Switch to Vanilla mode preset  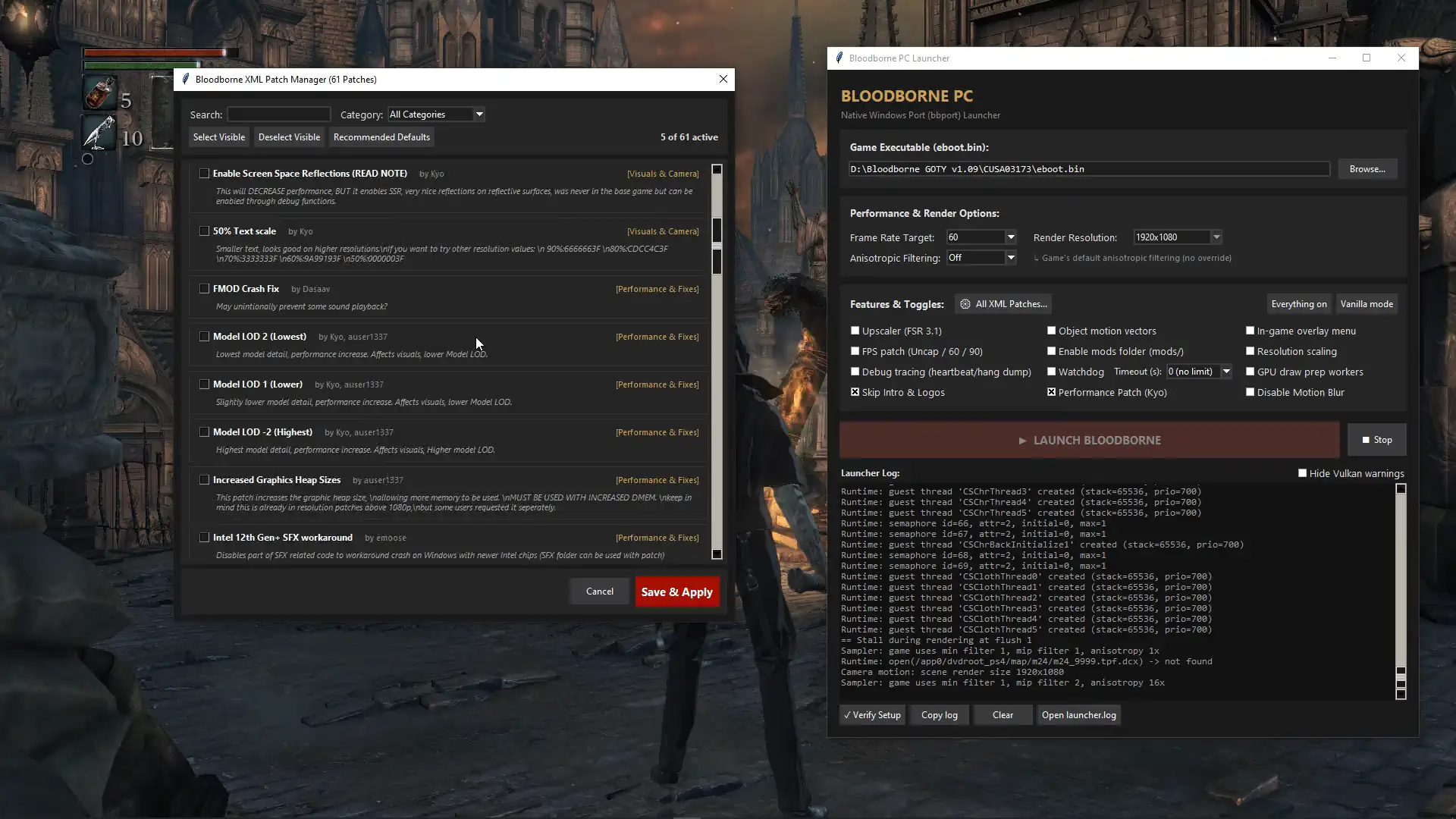1367,304
